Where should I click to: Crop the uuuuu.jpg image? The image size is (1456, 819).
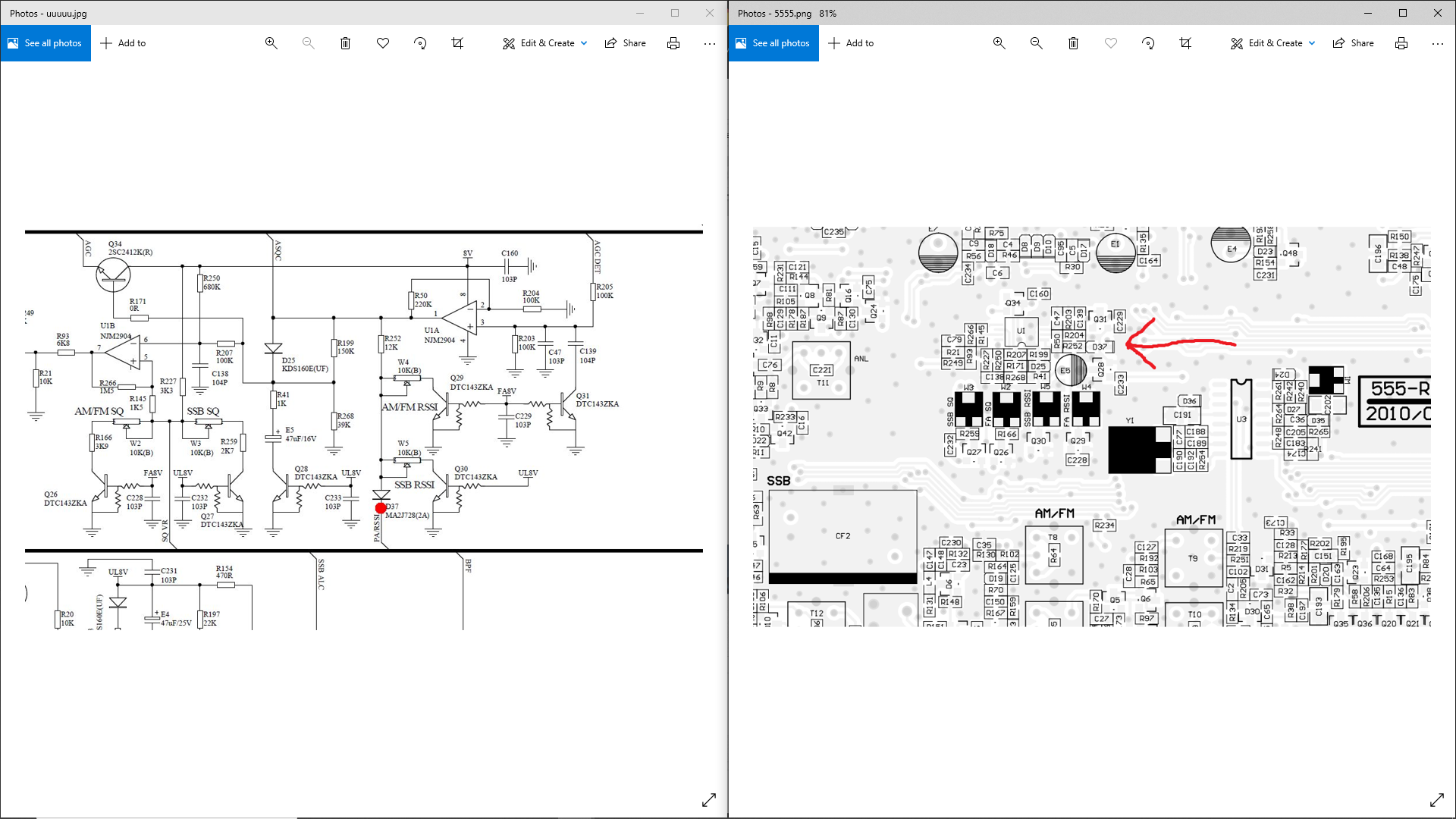tap(457, 43)
